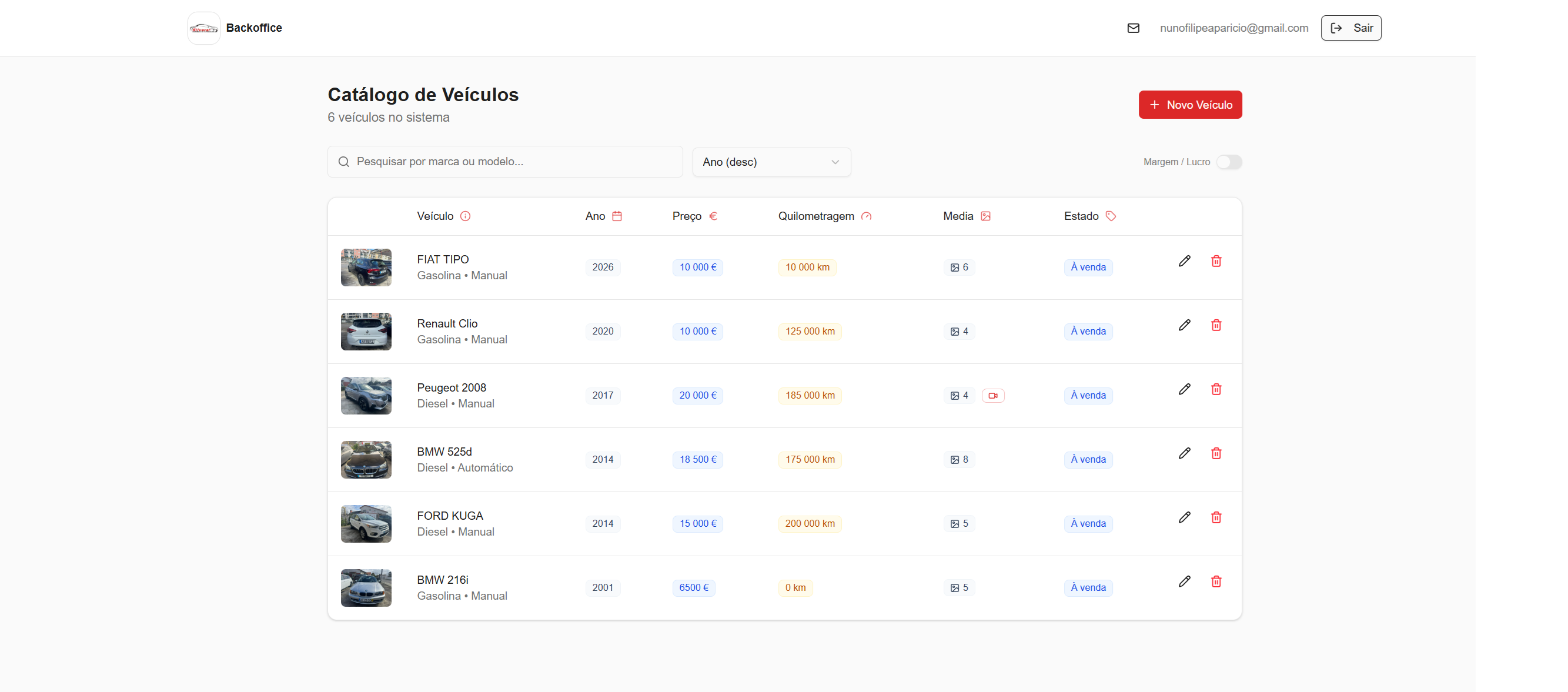
Task: Click the speedometer icon next to Quilometragem
Action: pyautogui.click(x=867, y=215)
